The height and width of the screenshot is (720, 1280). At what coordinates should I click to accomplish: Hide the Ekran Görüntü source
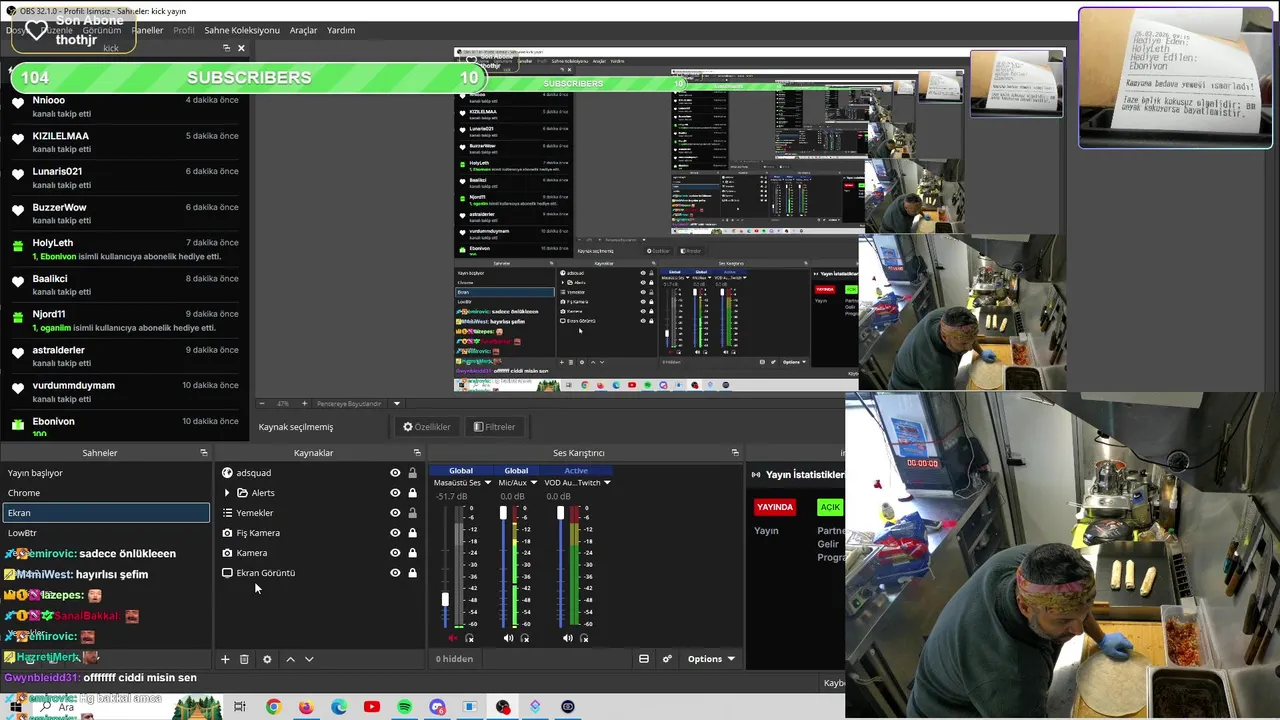click(x=395, y=573)
